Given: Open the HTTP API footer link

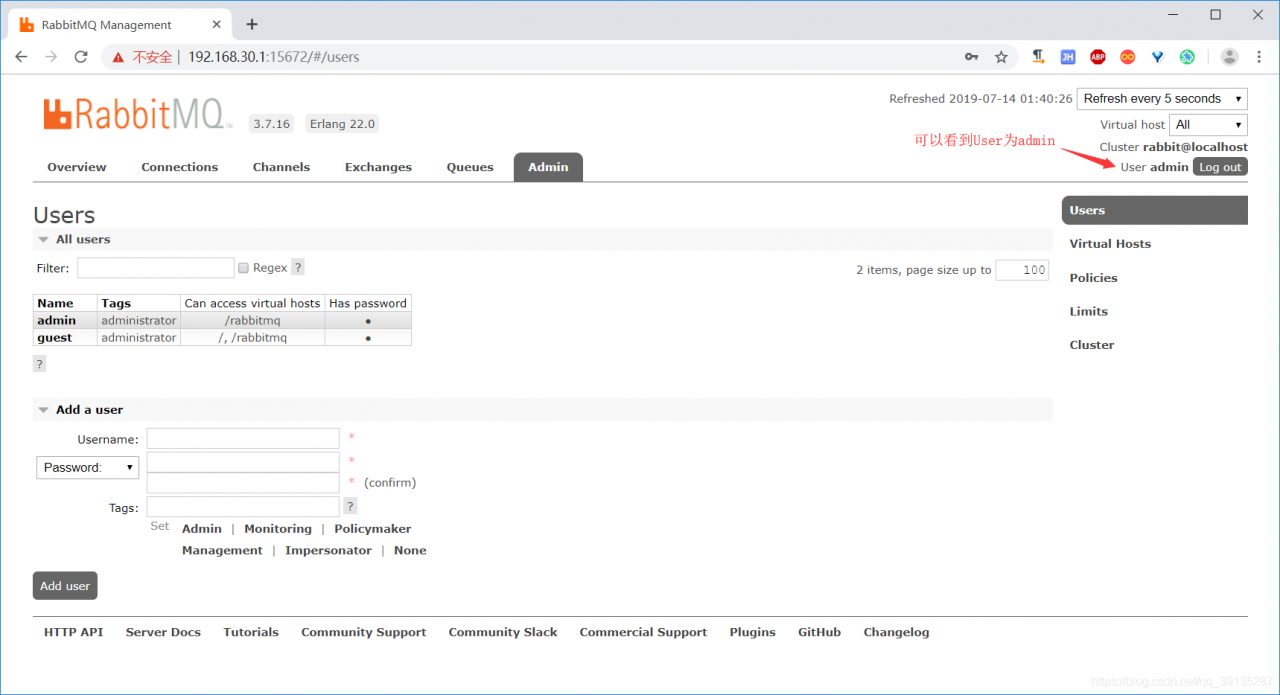Looking at the screenshot, I should click(73, 632).
